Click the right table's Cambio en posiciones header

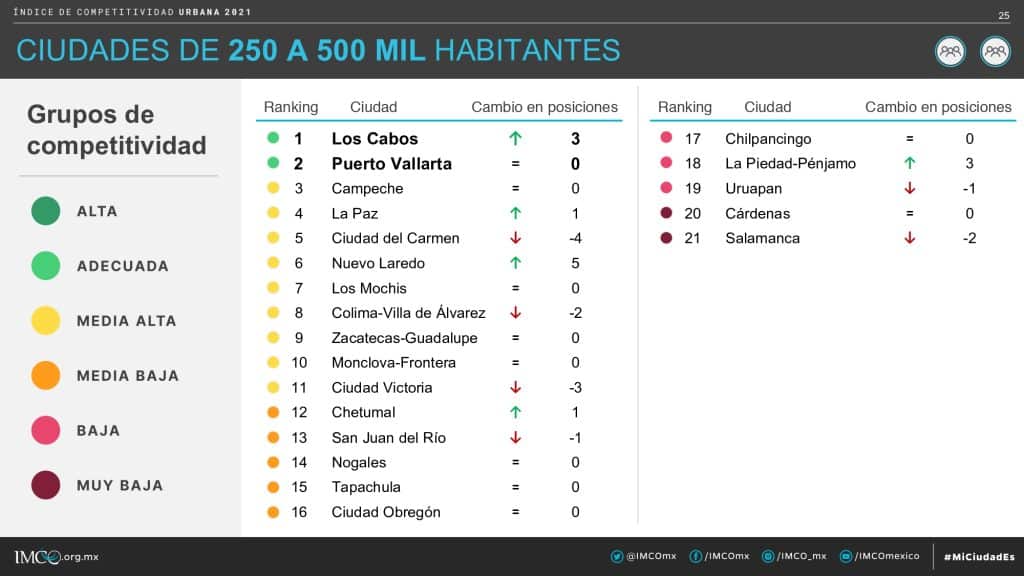pos(938,107)
